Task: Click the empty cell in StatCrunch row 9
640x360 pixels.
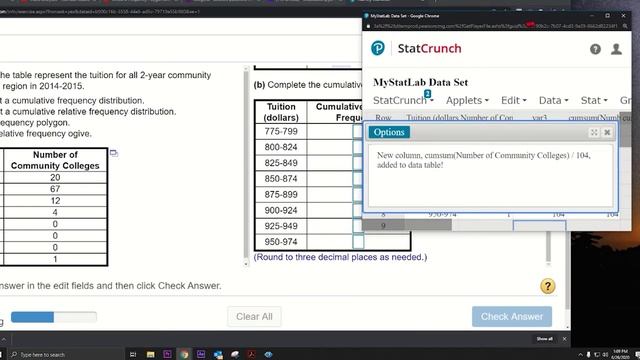Action: (539, 226)
